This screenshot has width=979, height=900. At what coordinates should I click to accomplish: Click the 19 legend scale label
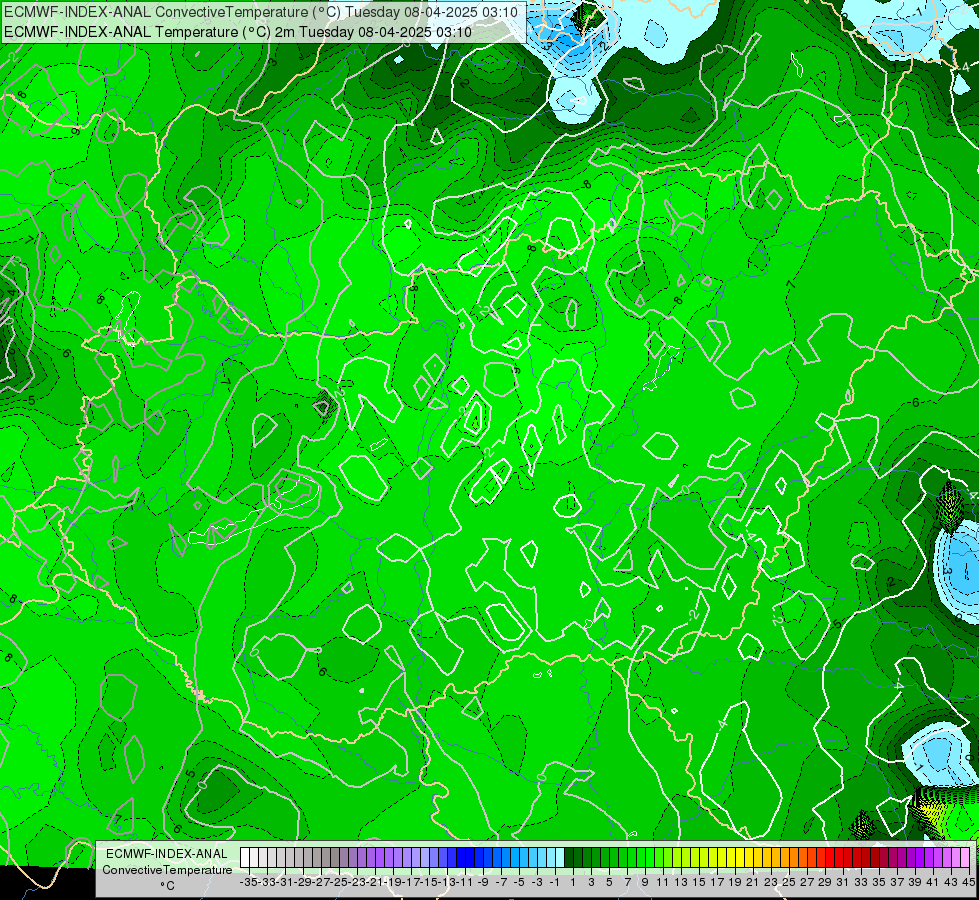click(735, 882)
